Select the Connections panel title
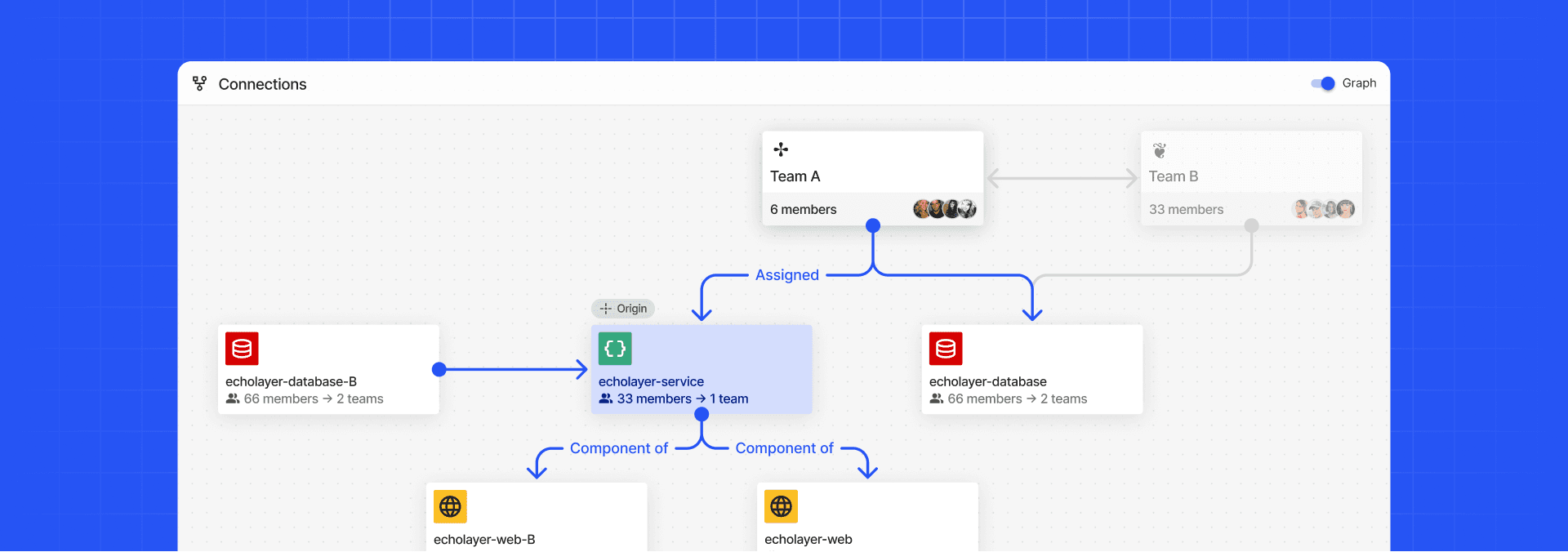The width and height of the screenshot is (1568, 552). pyautogui.click(x=262, y=84)
